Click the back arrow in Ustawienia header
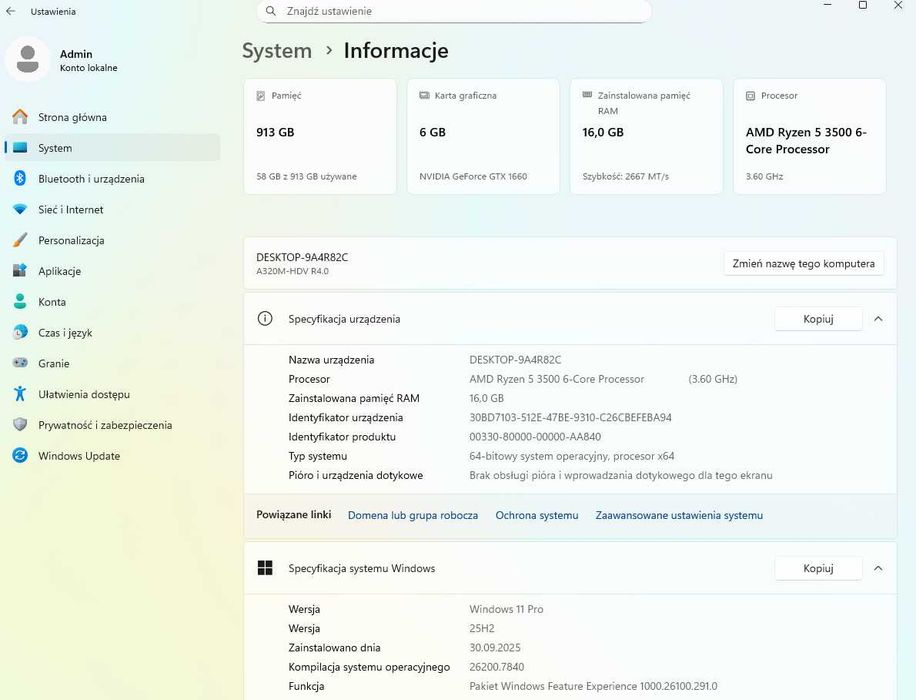 pyautogui.click(x=11, y=12)
